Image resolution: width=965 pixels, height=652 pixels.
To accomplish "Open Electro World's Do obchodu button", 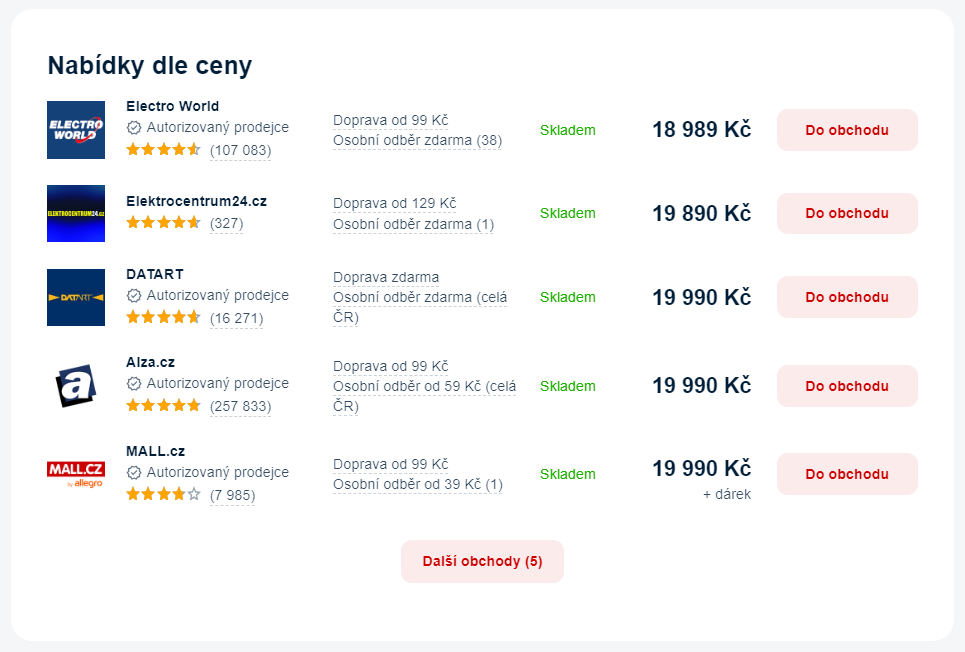I will coord(847,130).
